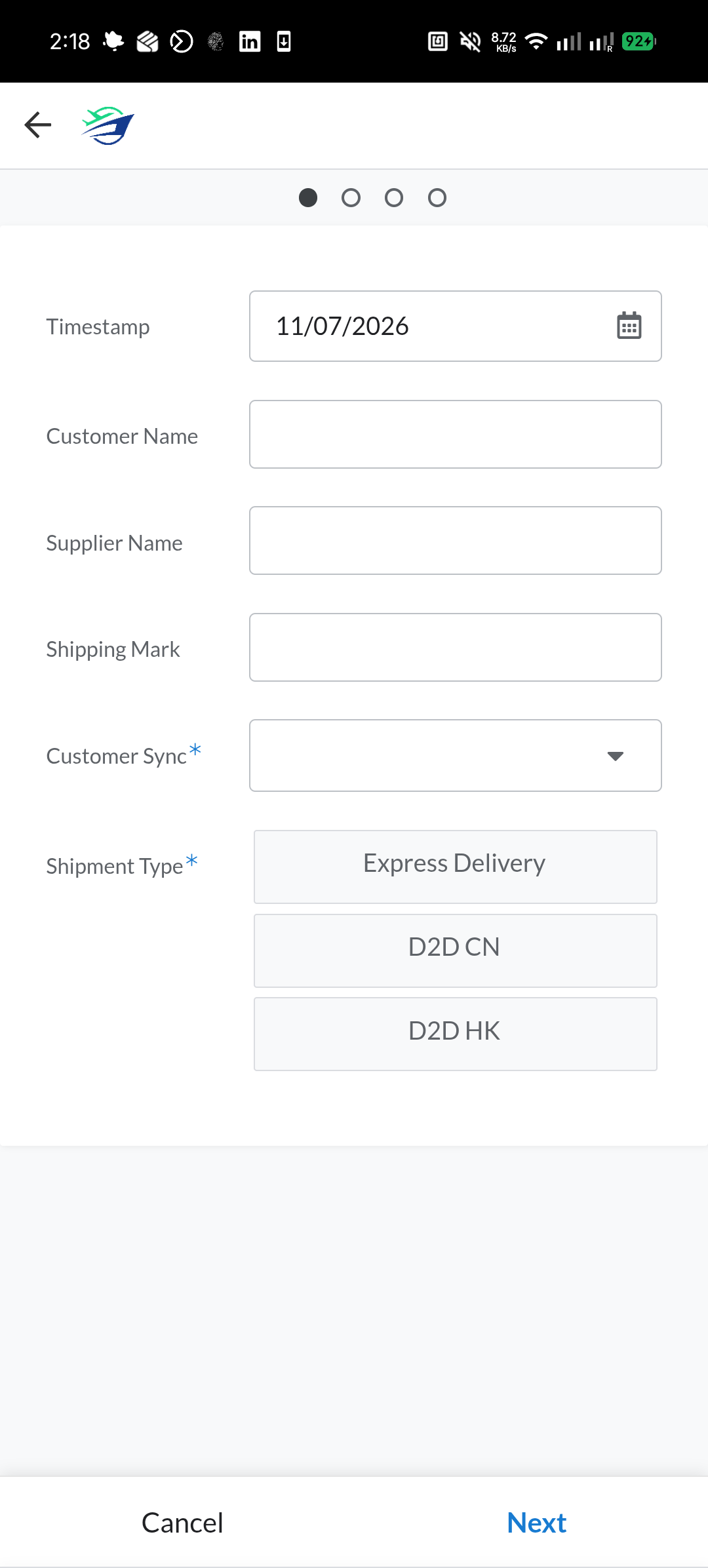Image resolution: width=708 pixels, height=1568 pixels.
Task: Open the calendar date picker icon
Action: coord(629,326)
